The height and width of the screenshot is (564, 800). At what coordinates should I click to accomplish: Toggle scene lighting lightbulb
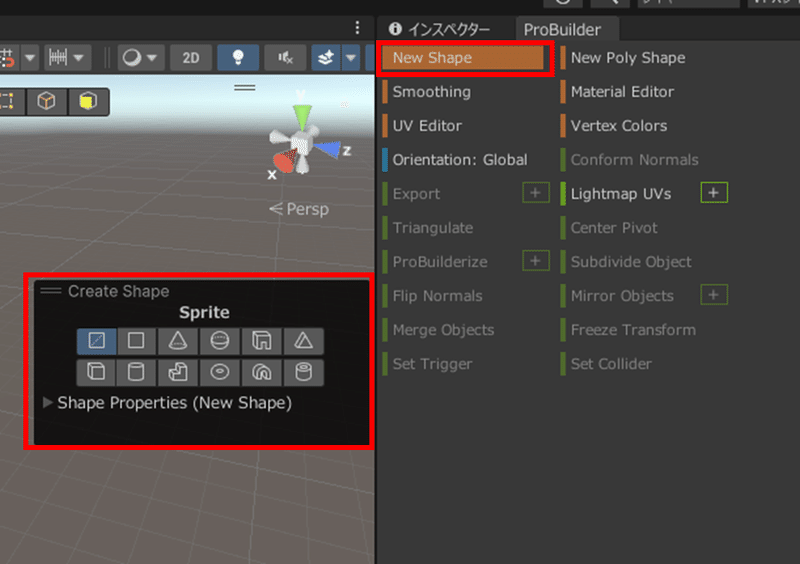coord(238,58)
